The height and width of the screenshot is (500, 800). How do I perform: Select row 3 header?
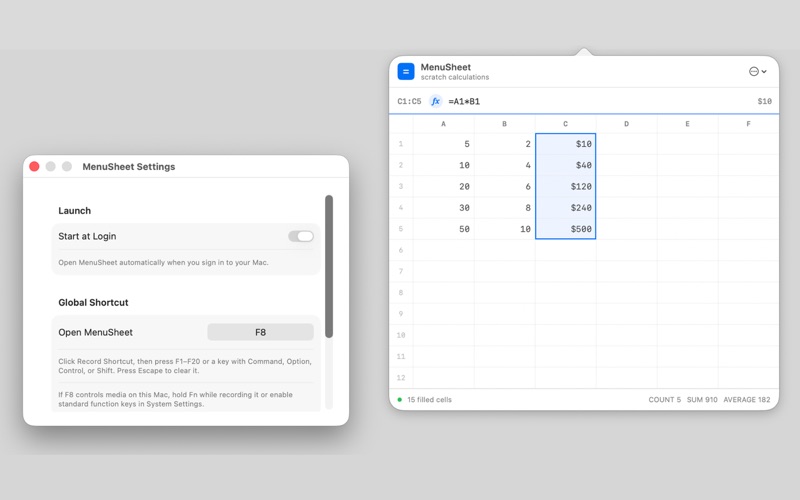(401, 186)
